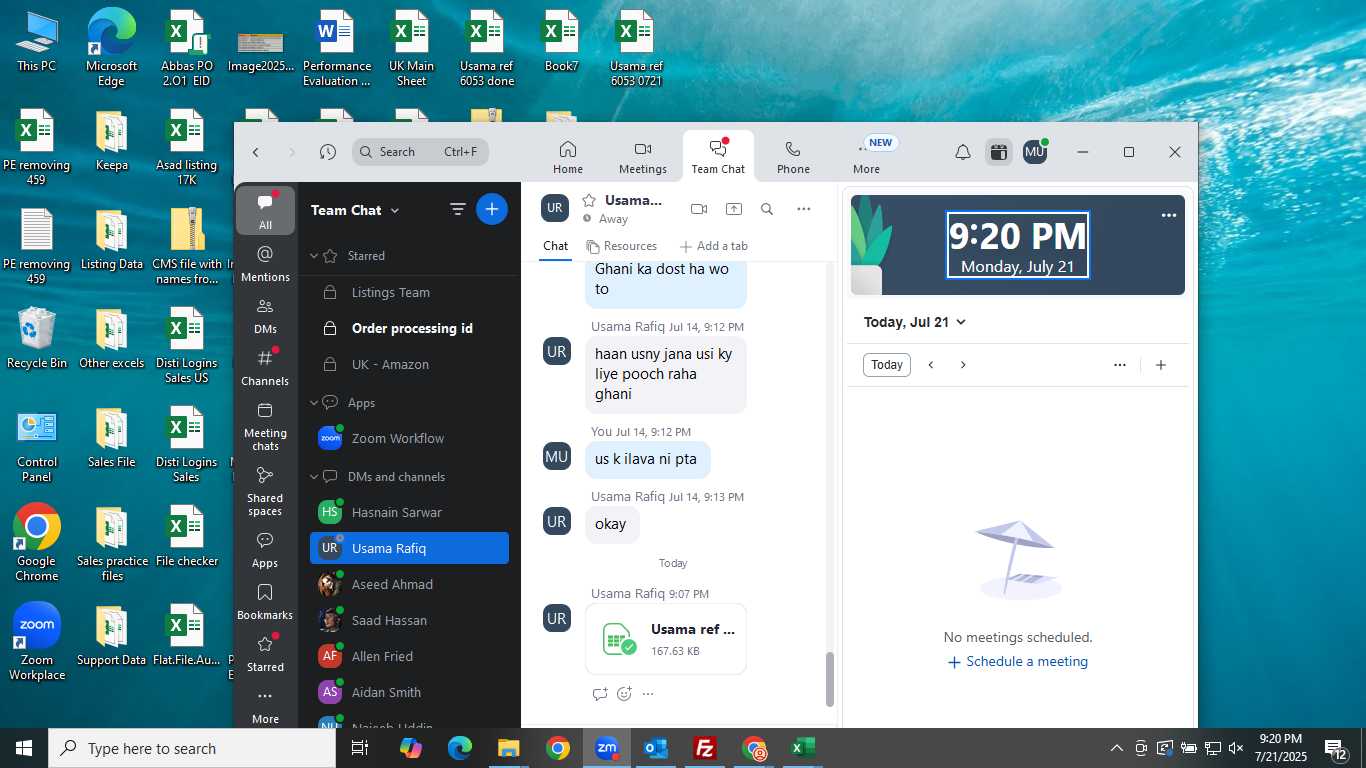Select the Chat tab in the conversation
Screen dimensions: 1366x768
click(x=556, y=246)
